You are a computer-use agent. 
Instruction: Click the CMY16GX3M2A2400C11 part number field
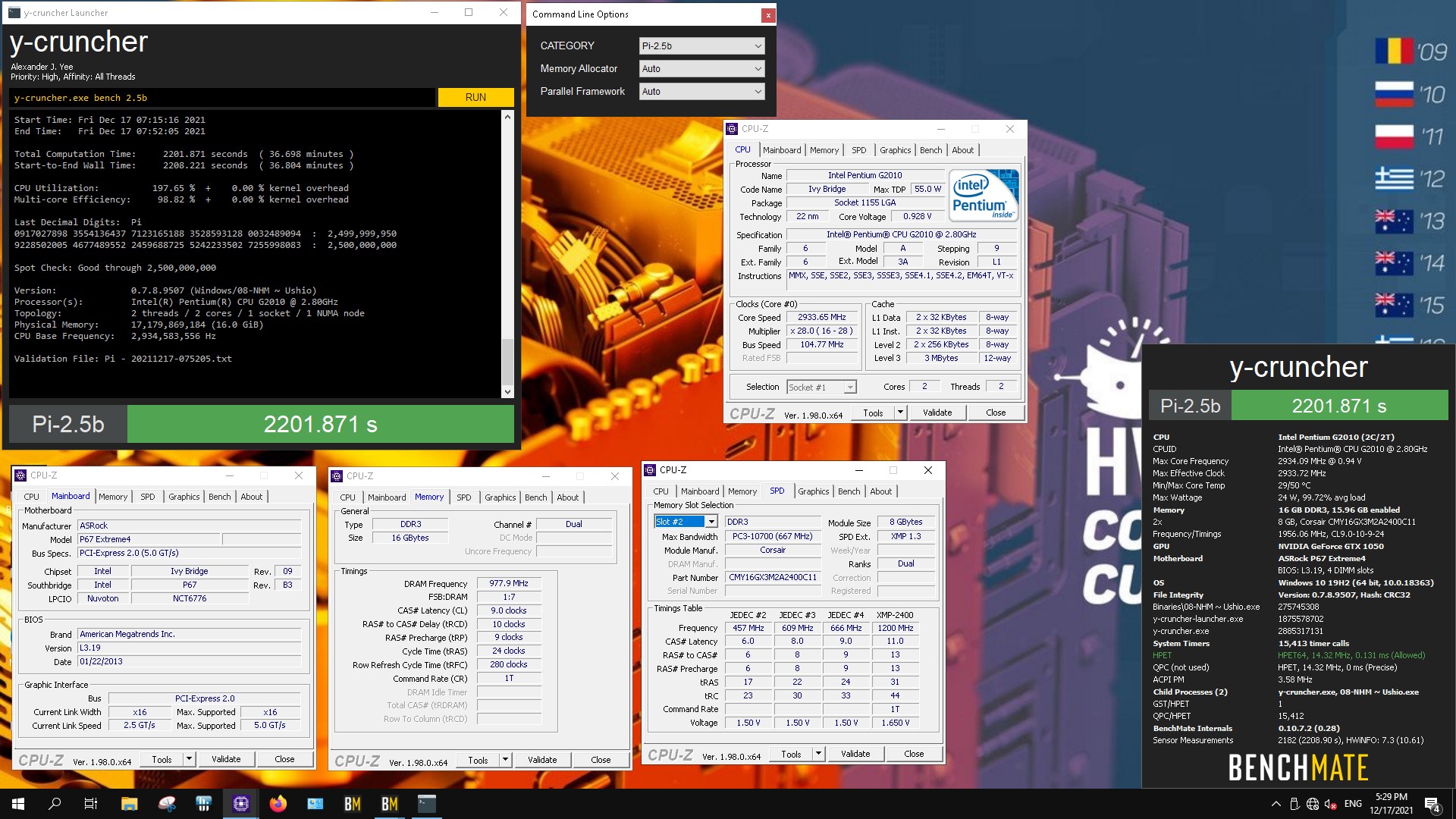pos(773,578)
